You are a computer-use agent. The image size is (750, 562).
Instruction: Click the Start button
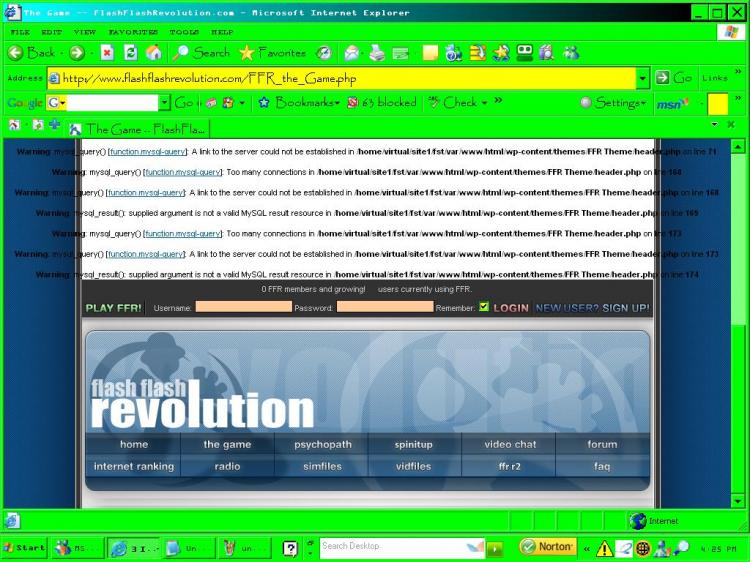point(24,547)
